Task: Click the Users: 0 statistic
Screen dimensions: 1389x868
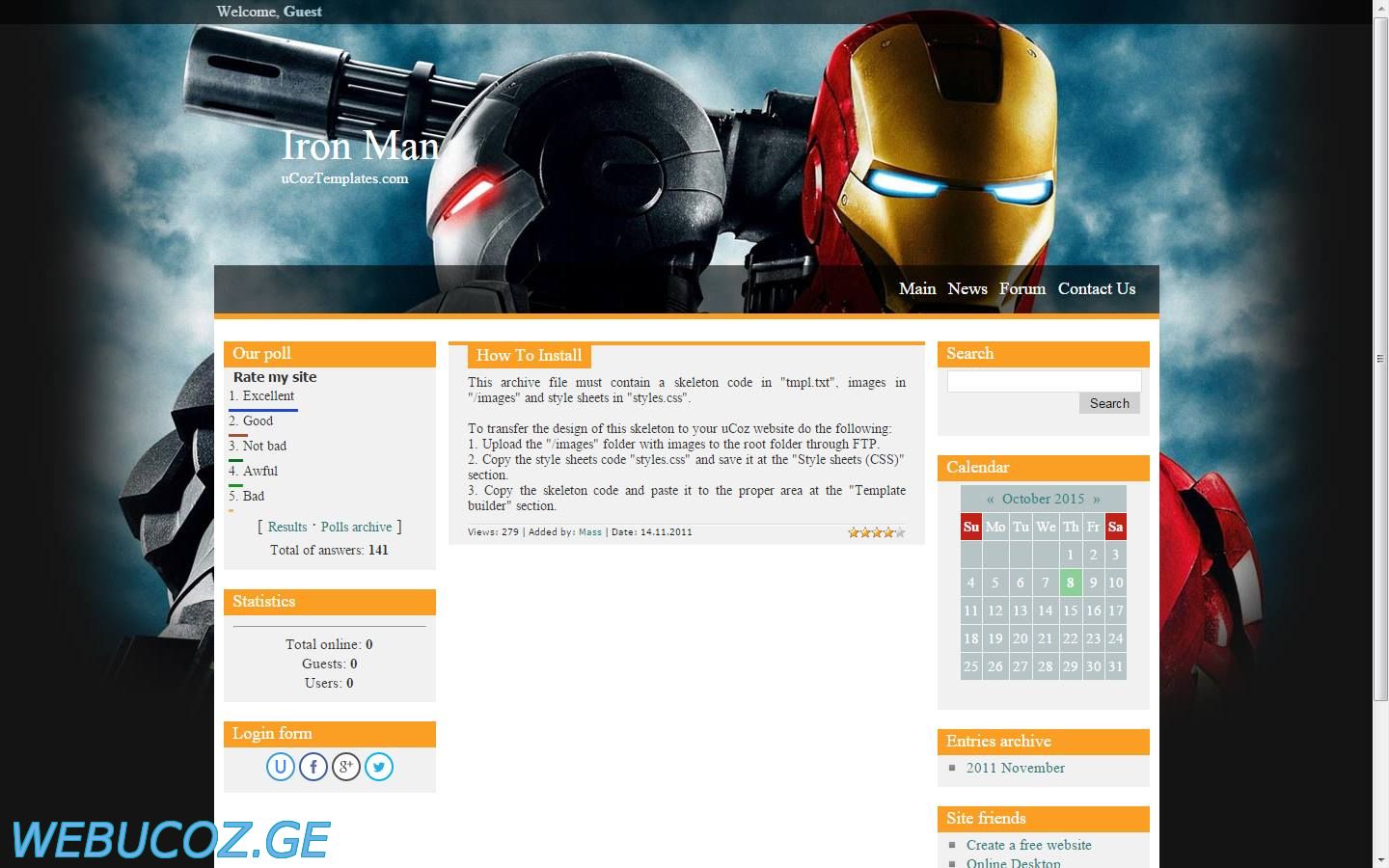Action: tap(329, 683)
